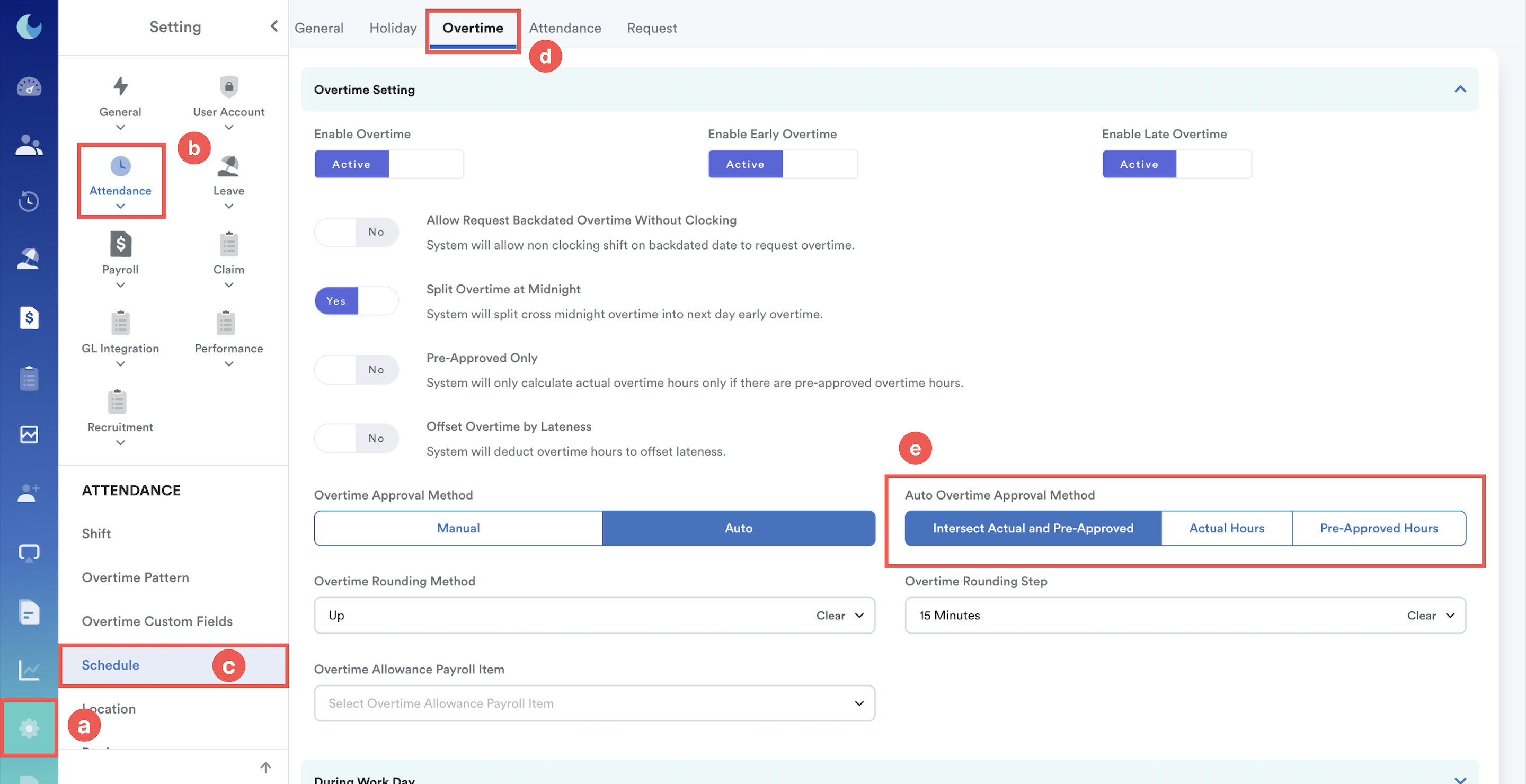The image size is (1526, 784).
Task: Collapse the Overtime Setting section chevron
Action: (1460, 90)
